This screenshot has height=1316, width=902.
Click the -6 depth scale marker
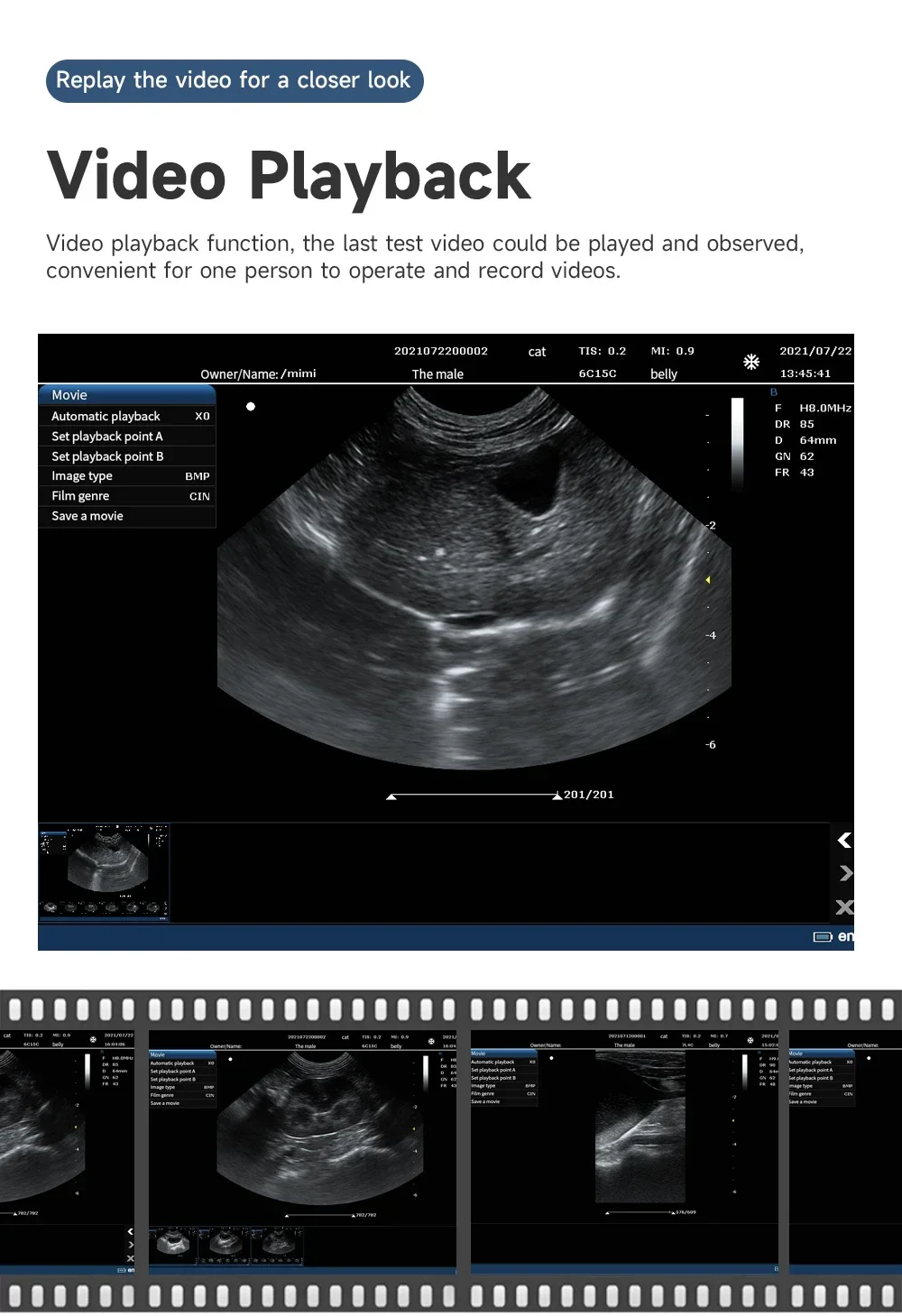pyautogui.click(x=711, y=745)
